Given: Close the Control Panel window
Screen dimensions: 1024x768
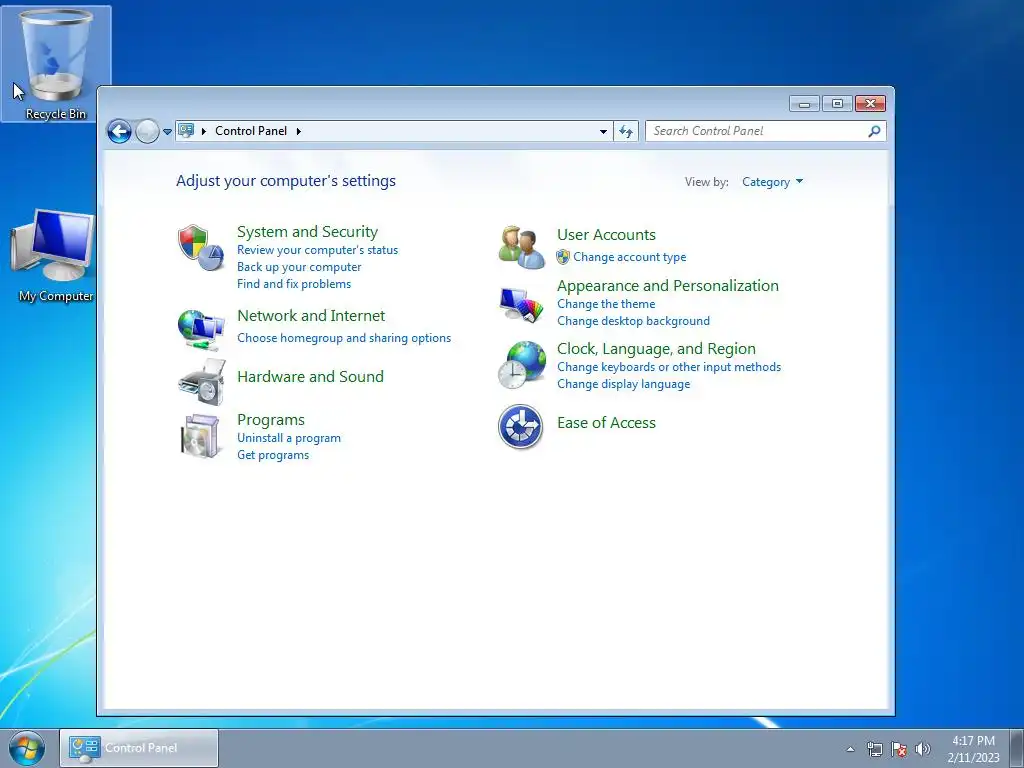Looking at the screenshot, I should 870,104.
